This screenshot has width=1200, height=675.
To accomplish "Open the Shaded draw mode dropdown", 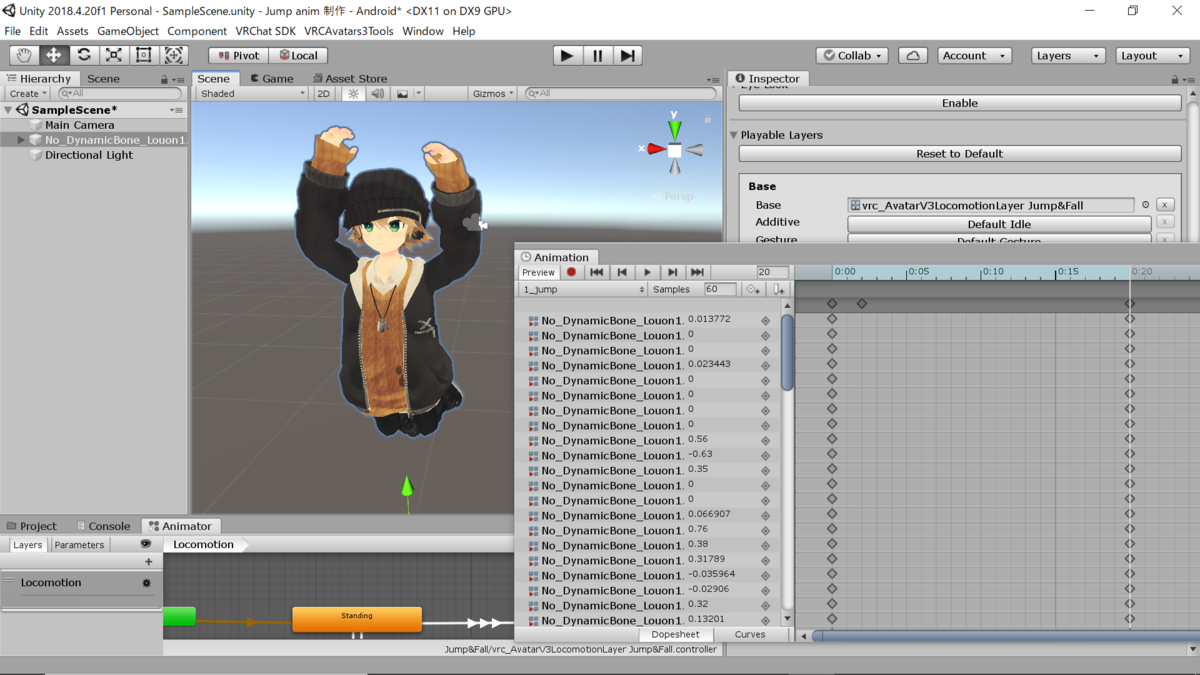I will (252, 93).
